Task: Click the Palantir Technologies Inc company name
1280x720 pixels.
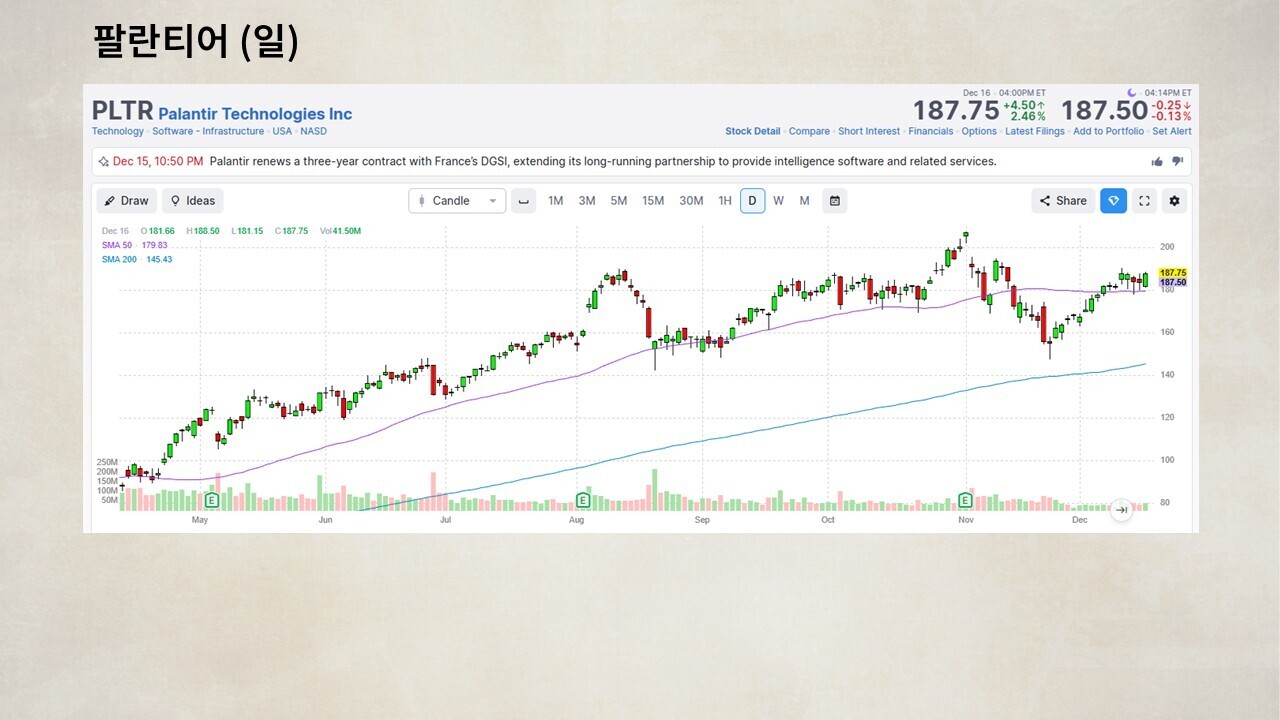Action: pyautogui.click(x=255, y=114)
